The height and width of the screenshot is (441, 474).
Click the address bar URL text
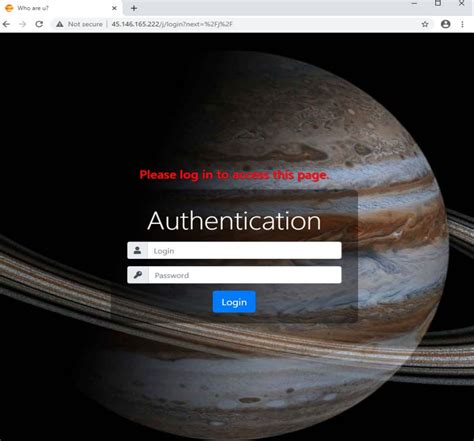(x=172, y=24)
